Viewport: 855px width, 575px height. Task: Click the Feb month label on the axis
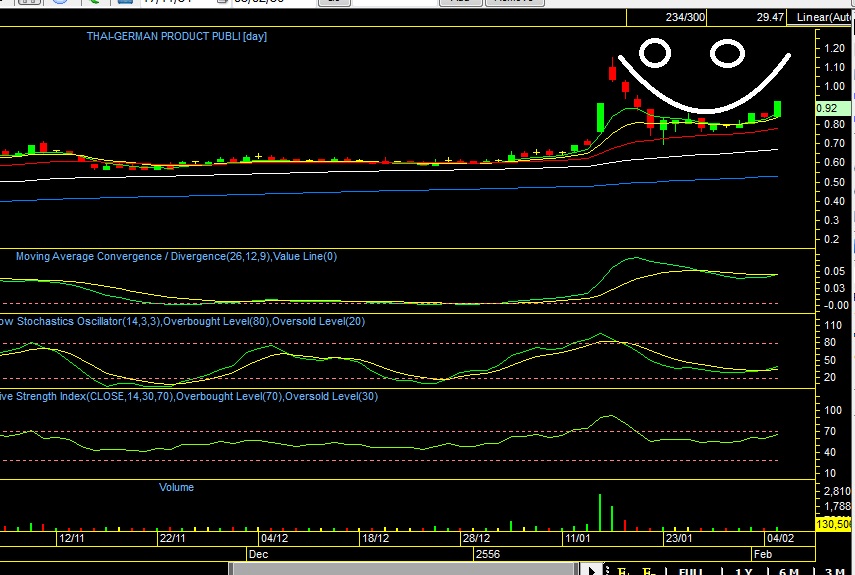[x=762, y=554]
